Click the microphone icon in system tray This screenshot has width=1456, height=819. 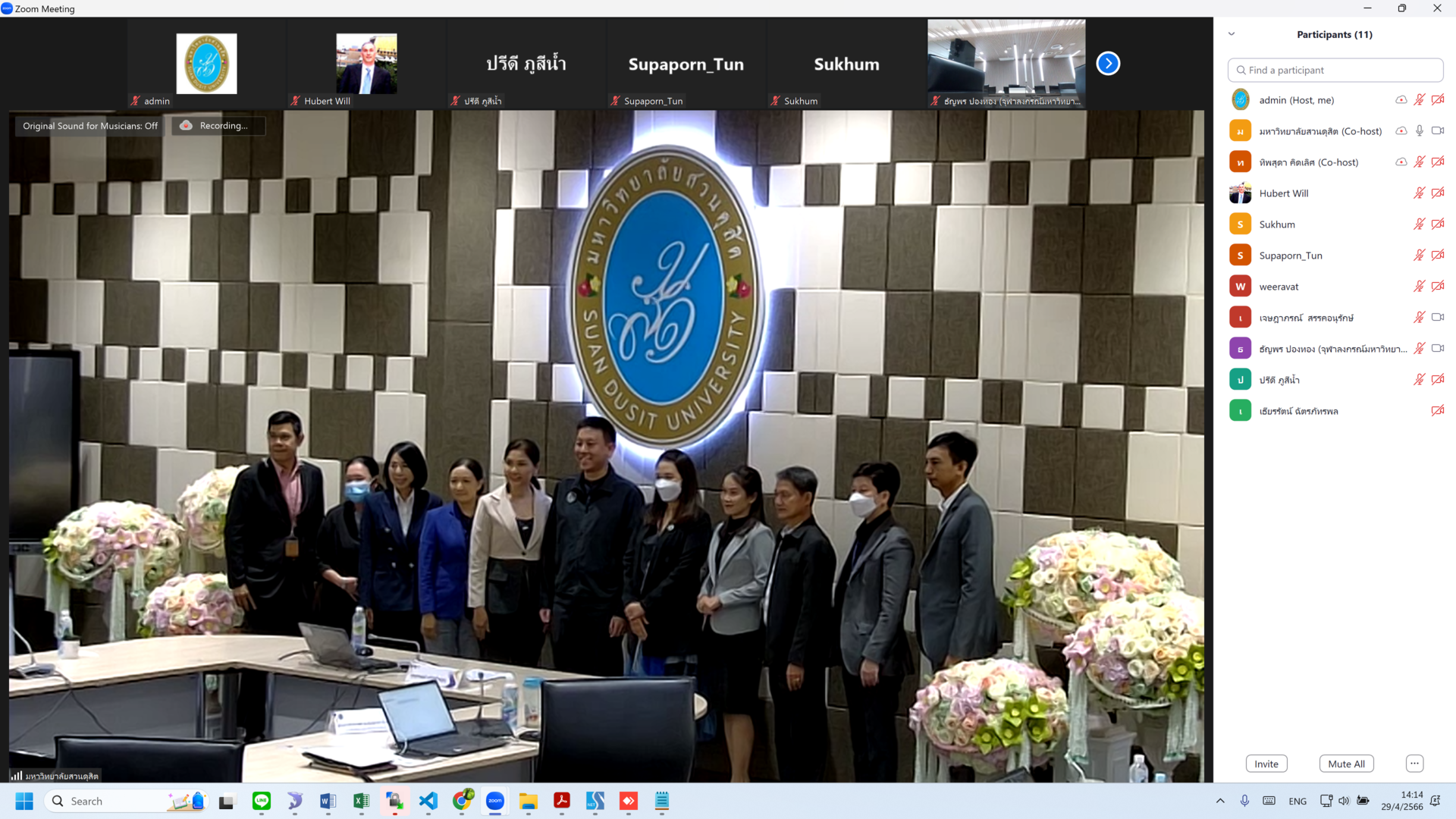tap(1244, 801)
